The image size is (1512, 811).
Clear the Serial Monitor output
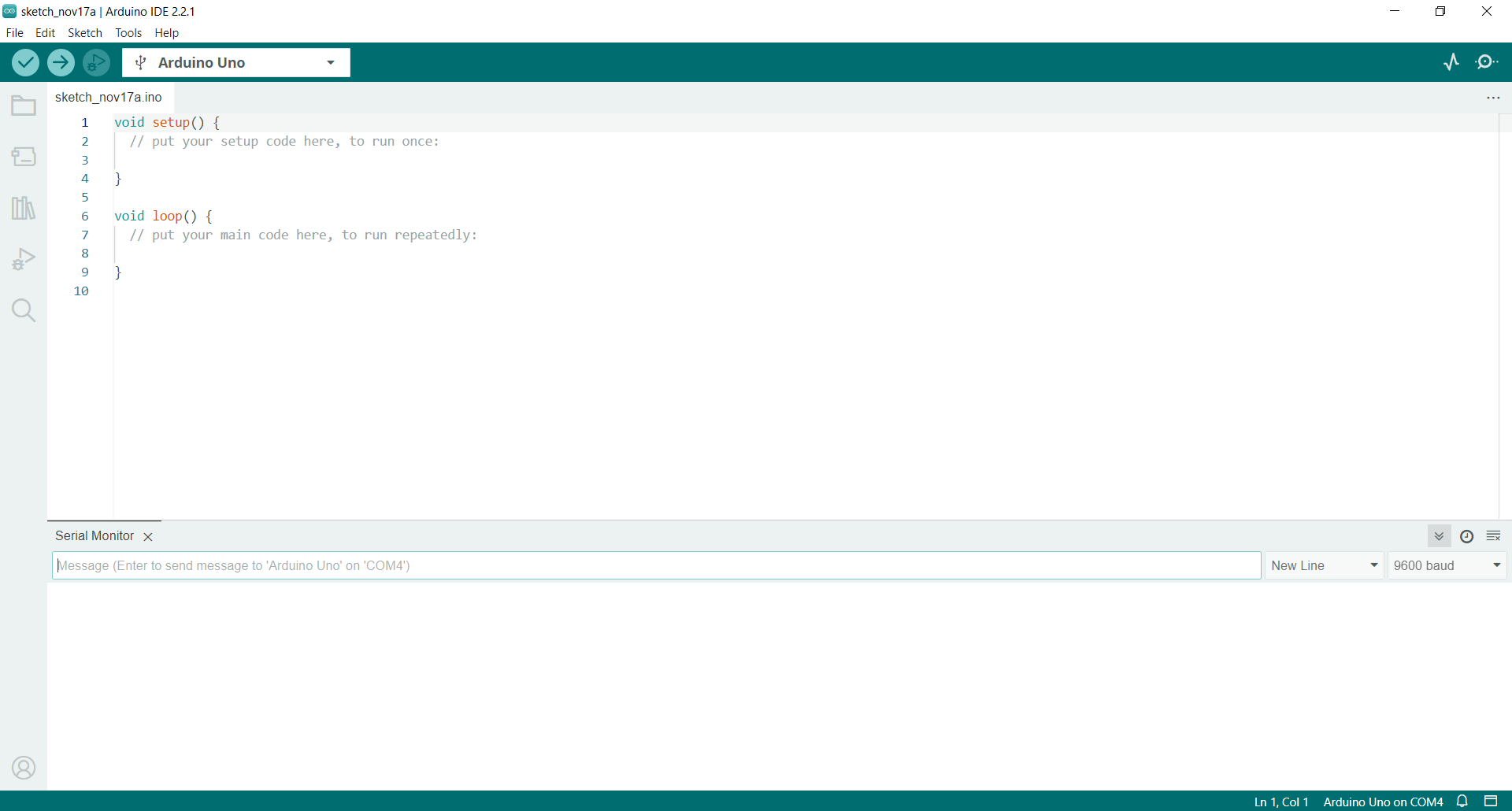point(1493,536)
